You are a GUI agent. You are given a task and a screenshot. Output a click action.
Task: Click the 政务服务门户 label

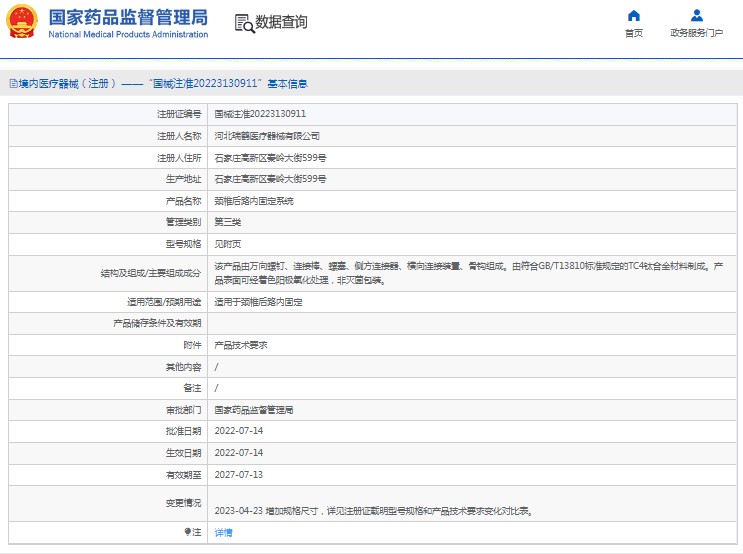pyautogui.click(x=697, y=33)
